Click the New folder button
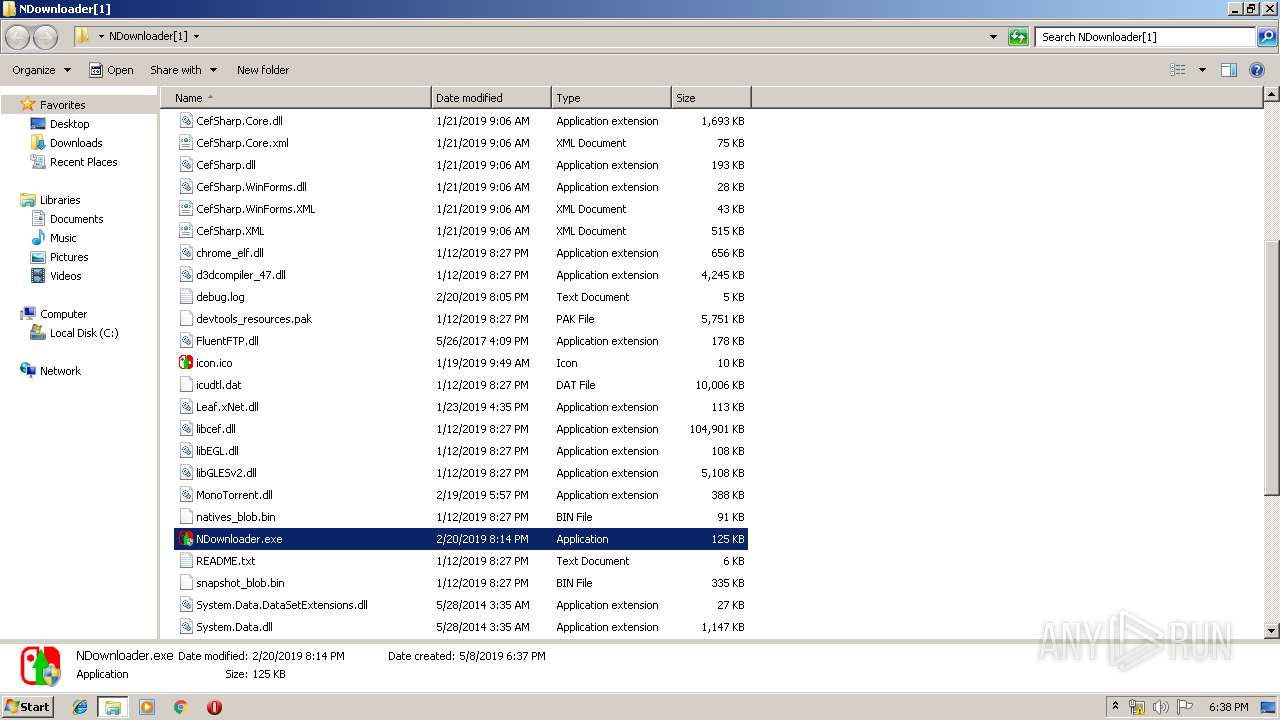The image size is (1280, 720). click(263, 70)
